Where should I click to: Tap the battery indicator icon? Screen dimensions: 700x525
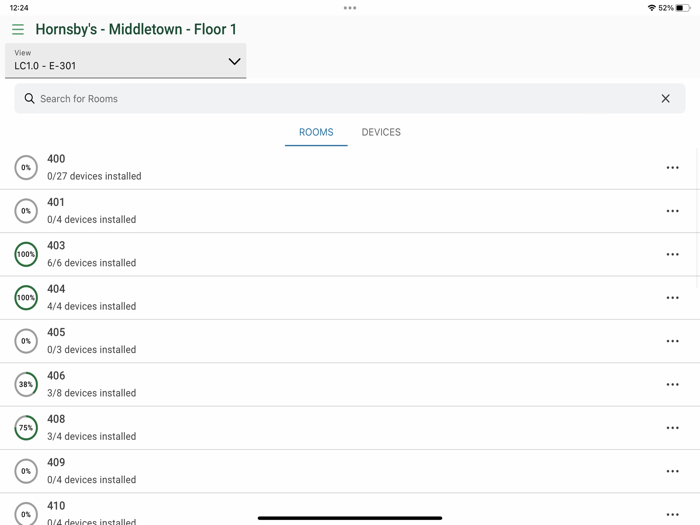click(683, 8)
